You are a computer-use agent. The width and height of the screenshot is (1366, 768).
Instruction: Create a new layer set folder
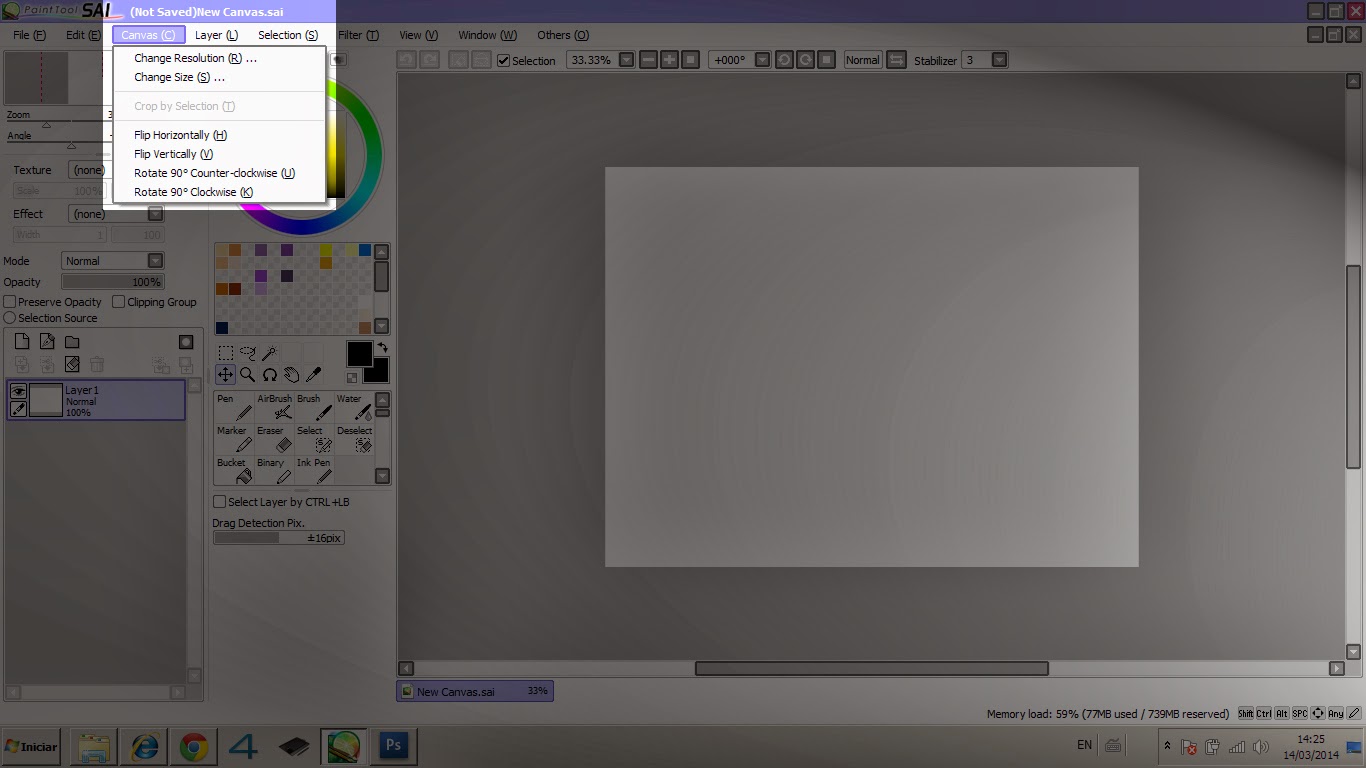pos(71,341)
